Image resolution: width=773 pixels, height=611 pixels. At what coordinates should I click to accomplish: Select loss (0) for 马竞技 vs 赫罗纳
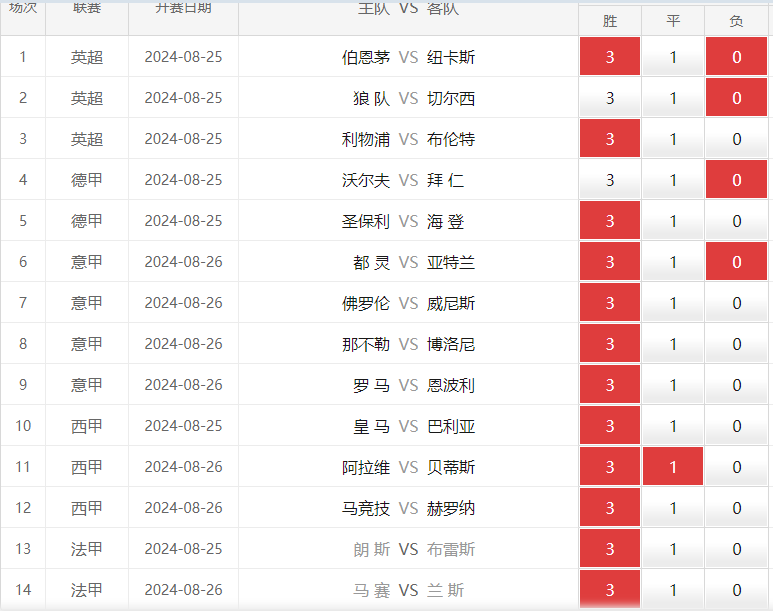736,507
